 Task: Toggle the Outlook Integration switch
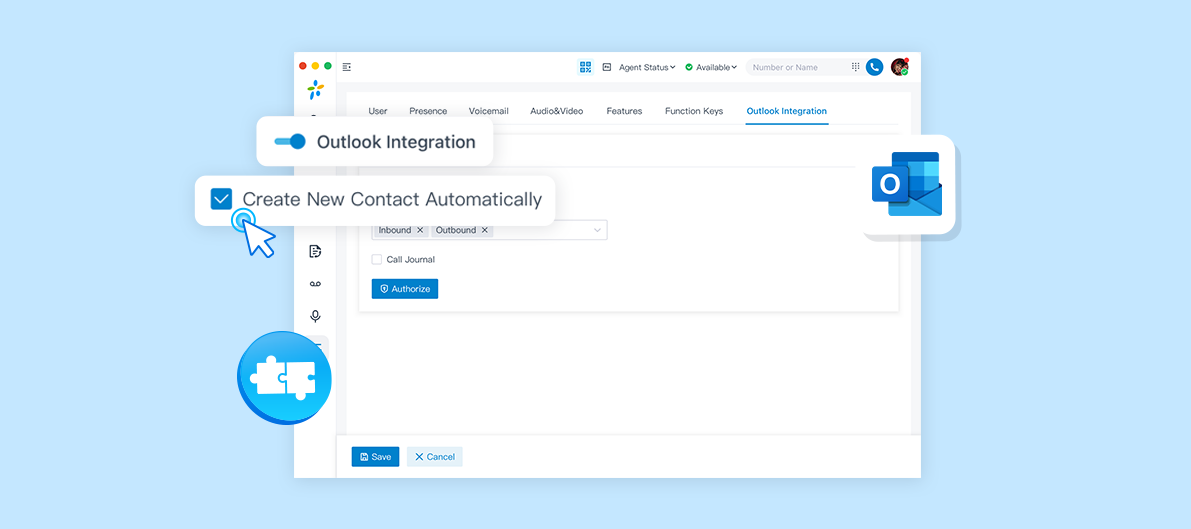coord(290,142)
